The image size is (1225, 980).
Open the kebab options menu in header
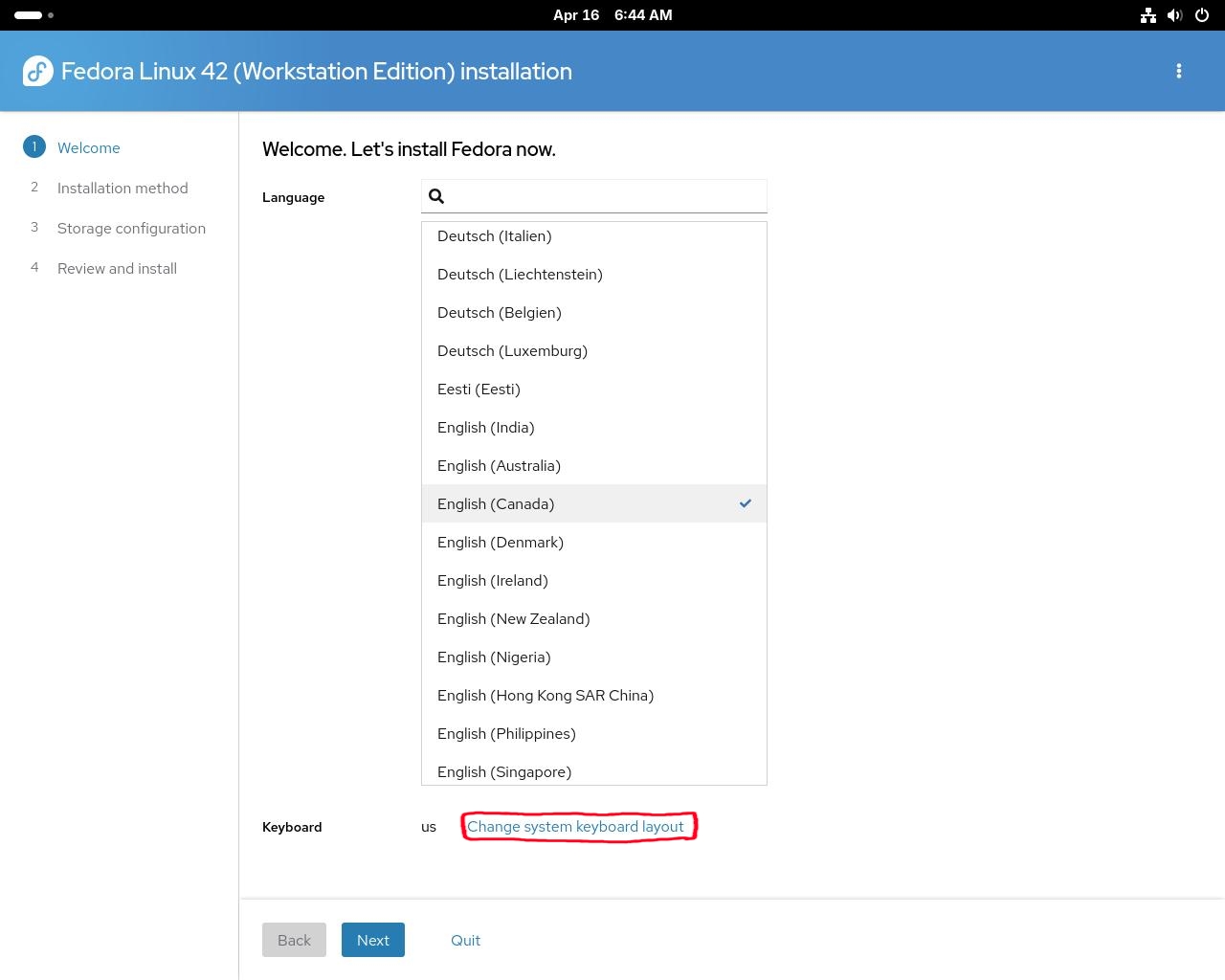click(1179, 71)
